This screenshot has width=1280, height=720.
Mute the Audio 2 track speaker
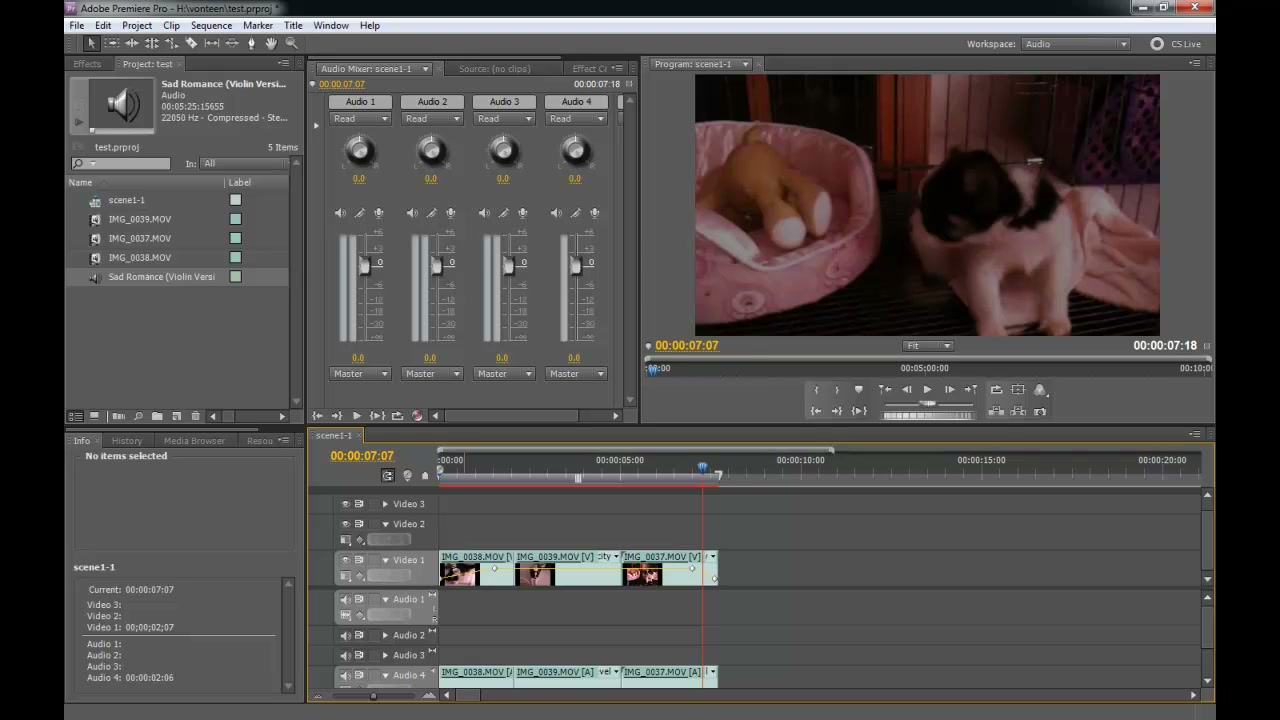(345, 635)
